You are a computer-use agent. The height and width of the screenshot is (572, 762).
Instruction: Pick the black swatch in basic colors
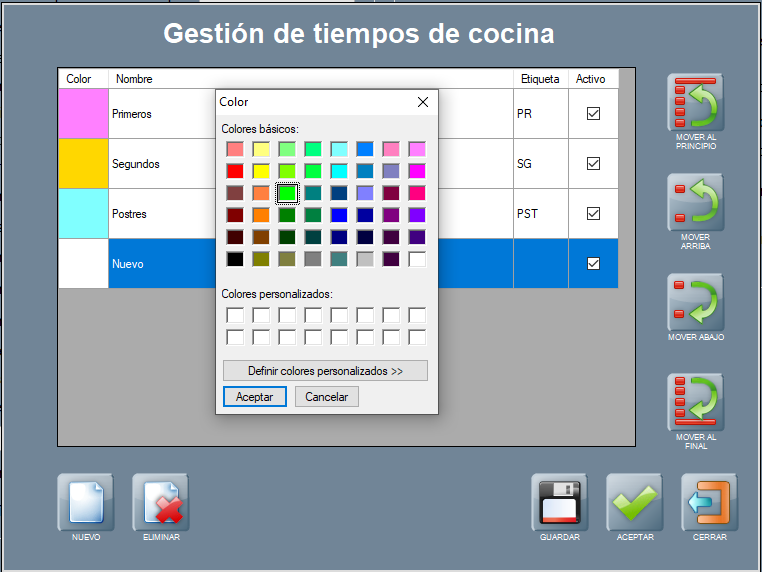(x=235, y=259)
